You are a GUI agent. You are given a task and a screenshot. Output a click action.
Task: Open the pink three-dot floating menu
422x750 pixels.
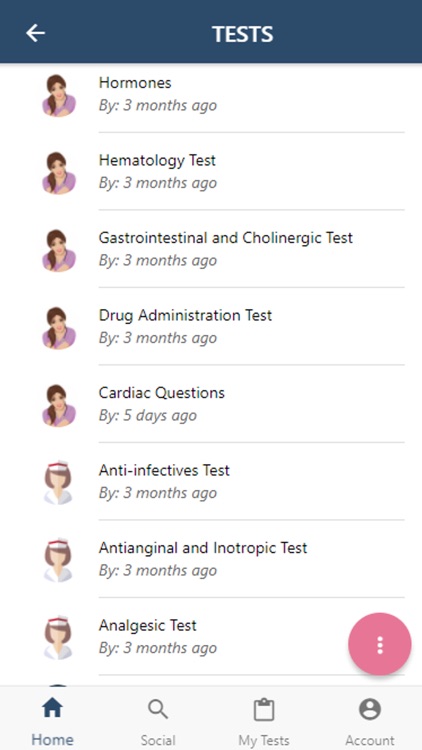coord(379,644)
